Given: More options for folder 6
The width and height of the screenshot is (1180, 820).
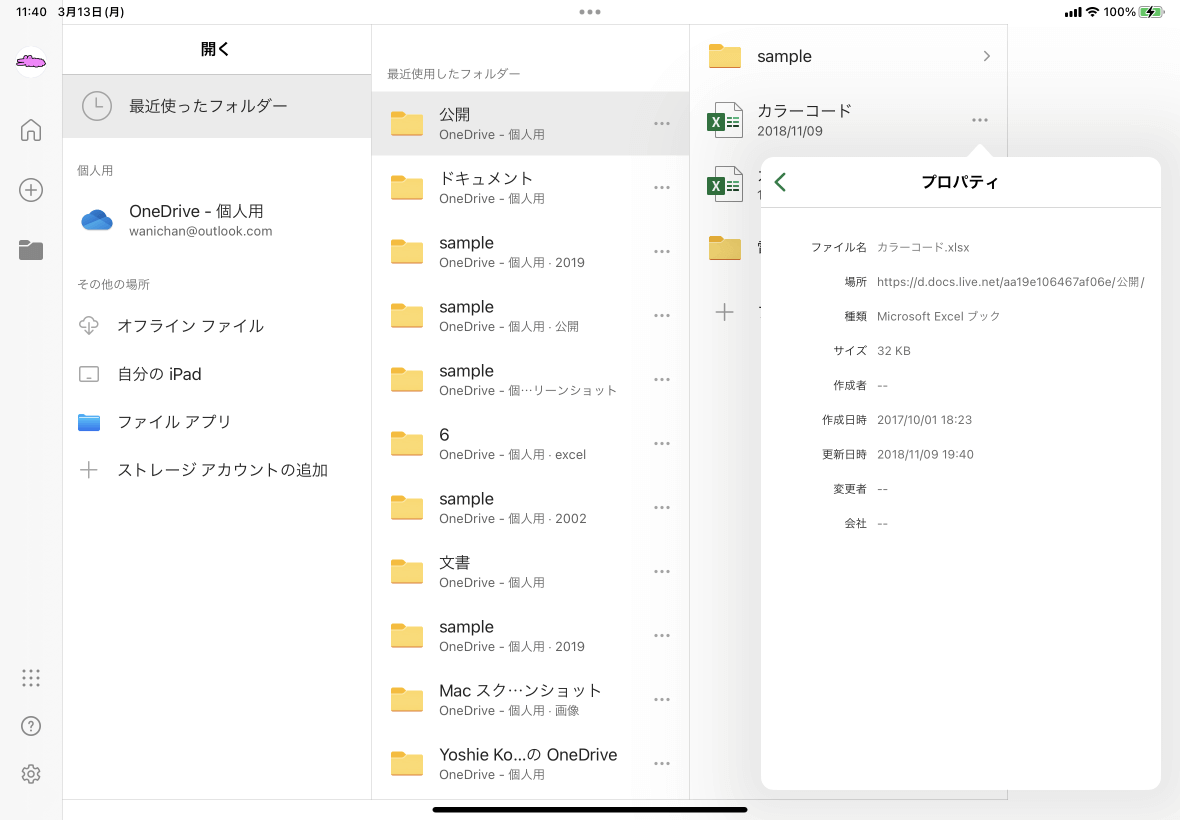Looking at the screenshot, I should click(661, 443).
